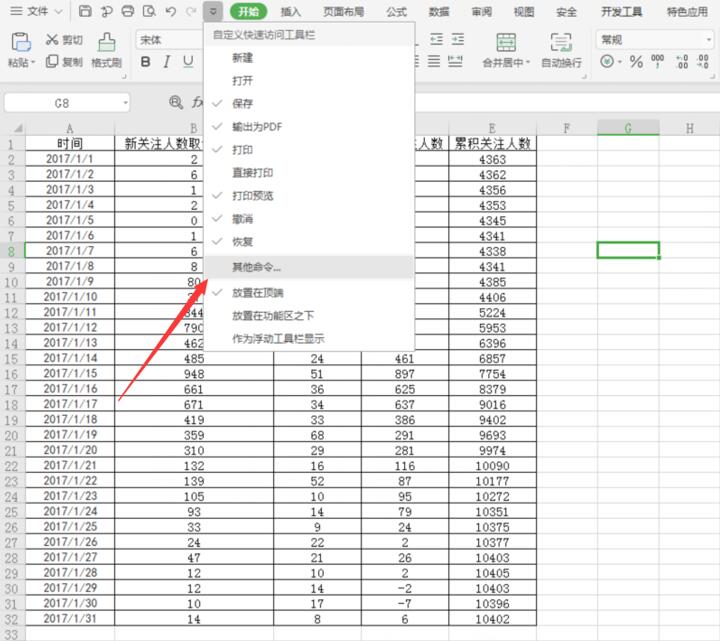This screenshot has height=641, width=720.
Task: Switch to the 审阅 ribbon tab
Action: tap(481, 11)
